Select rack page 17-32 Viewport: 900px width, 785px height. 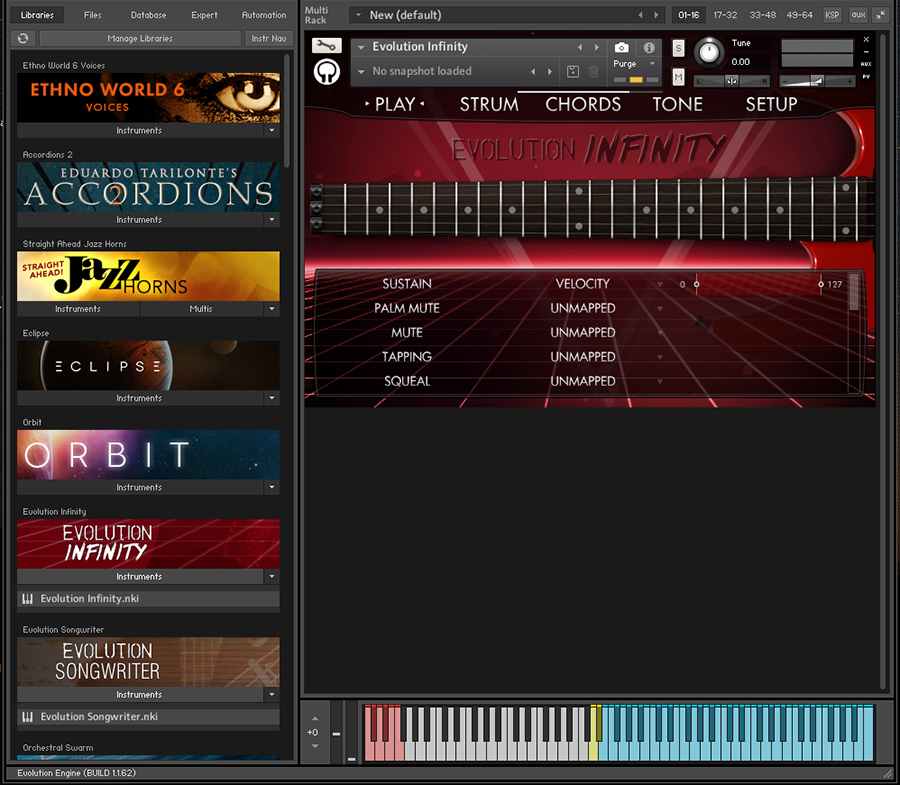725,15
